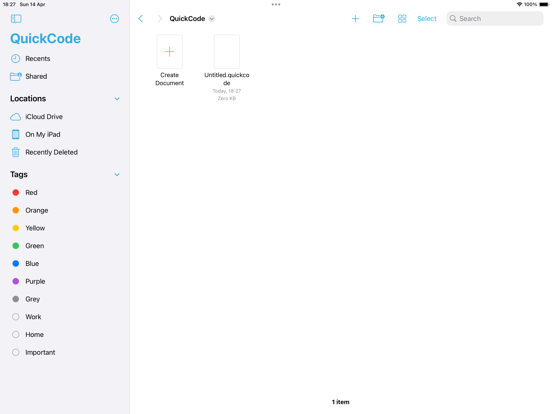Change view with the grid icon
Image resolution: width=552 pixels, height=414 pixels.
click(x=402, y=19)
